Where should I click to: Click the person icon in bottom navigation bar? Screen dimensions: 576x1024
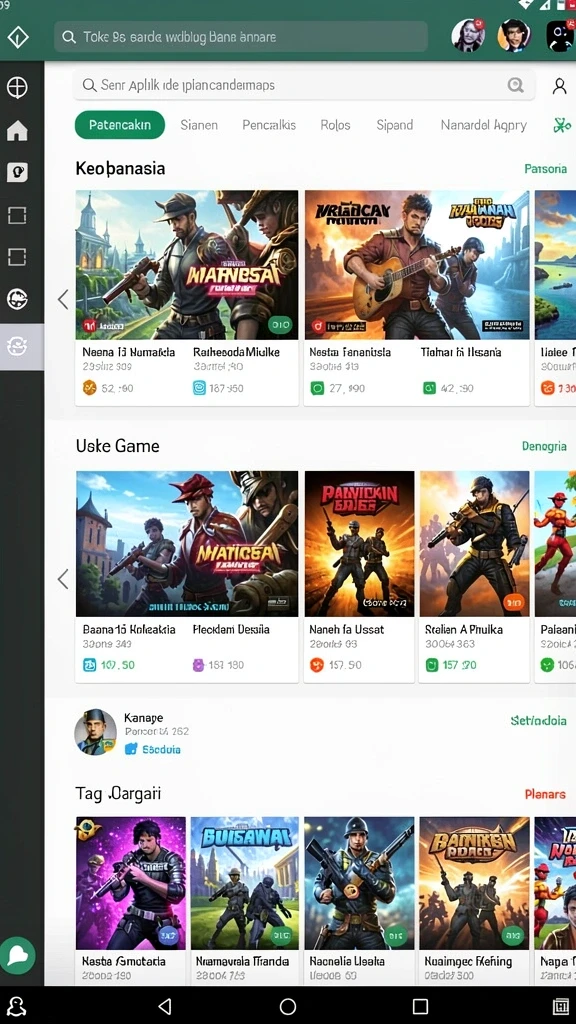pos(16,1006)
